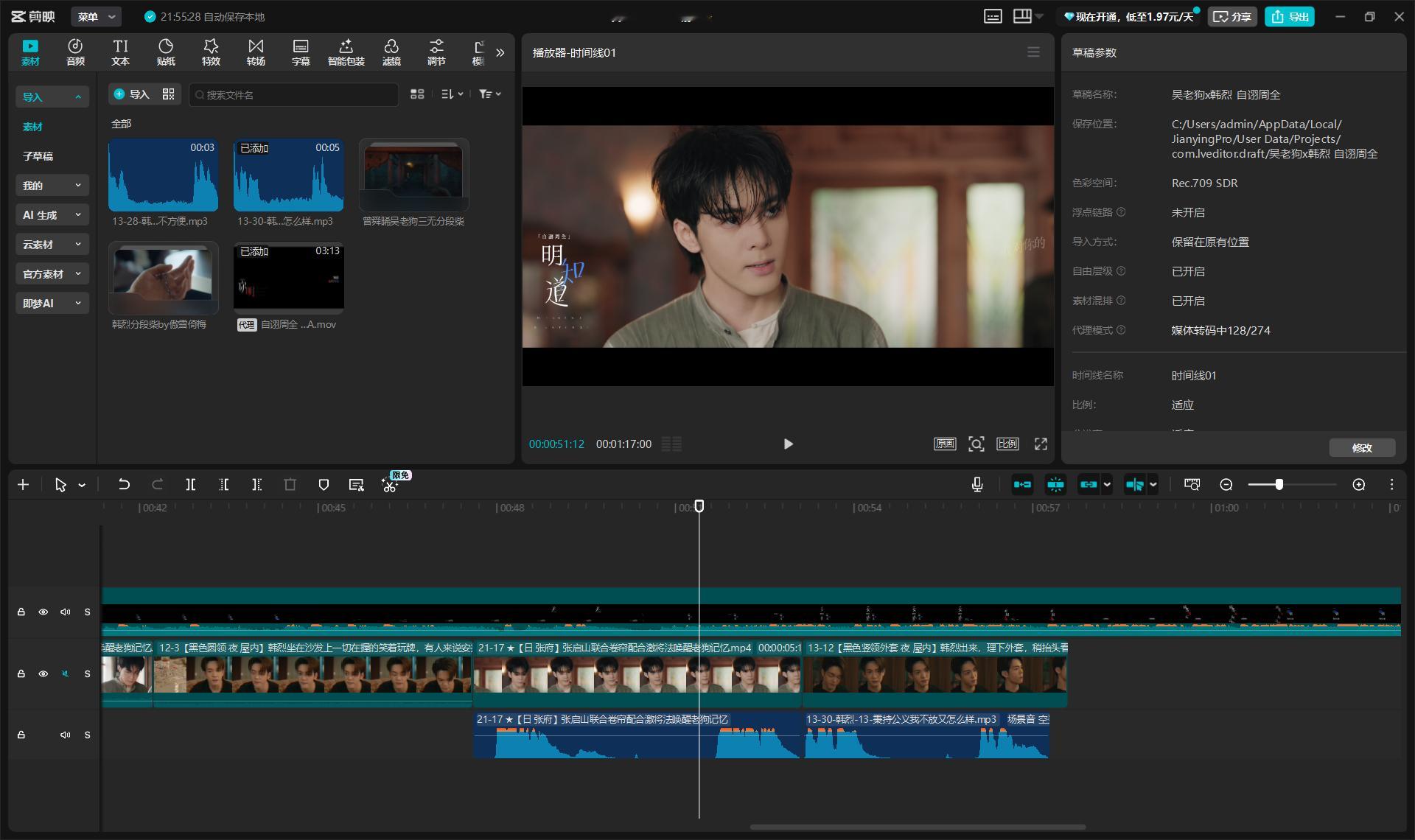The height and width of the screenshot is (840, 1415).
Task: Expand the 官方素材 sidebar section
Action: pos(52,273)
